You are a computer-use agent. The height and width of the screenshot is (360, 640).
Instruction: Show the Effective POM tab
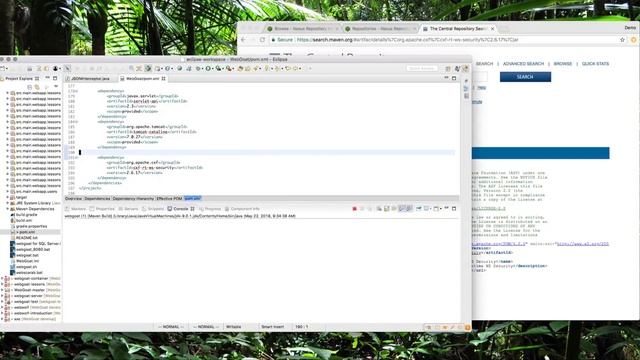point(169,198)
